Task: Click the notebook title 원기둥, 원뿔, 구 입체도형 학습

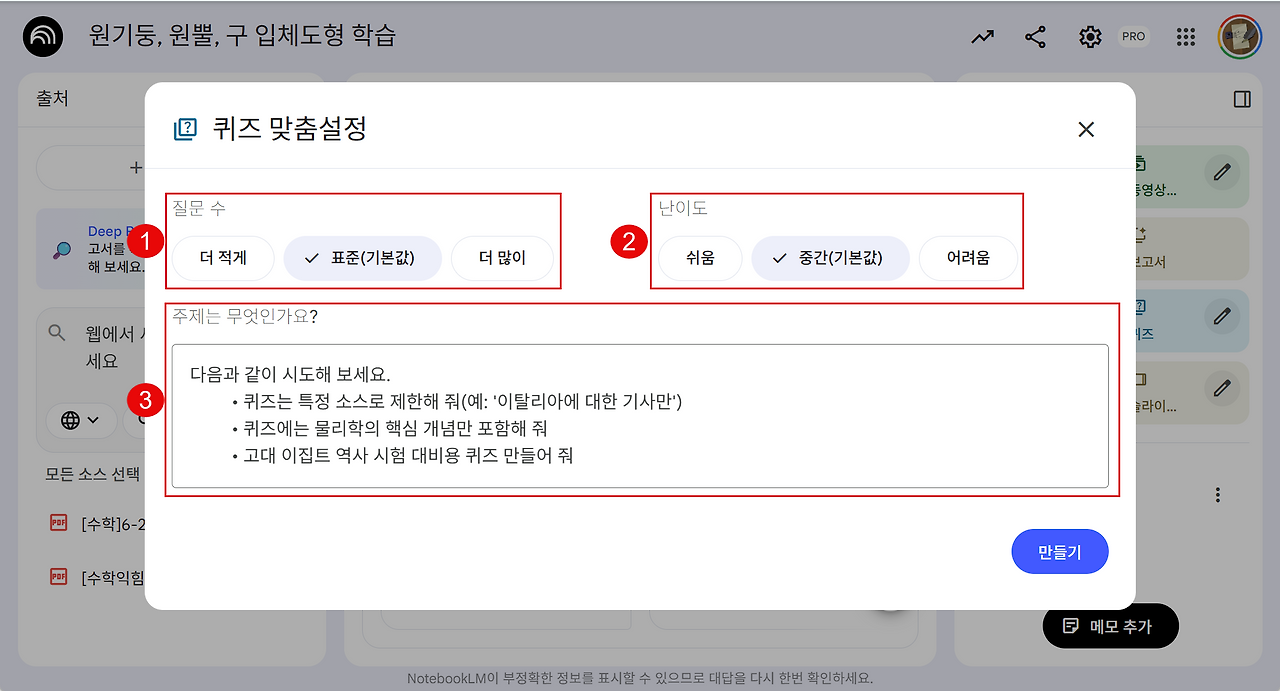Action: pyautogui.click(x=242, y=37)
